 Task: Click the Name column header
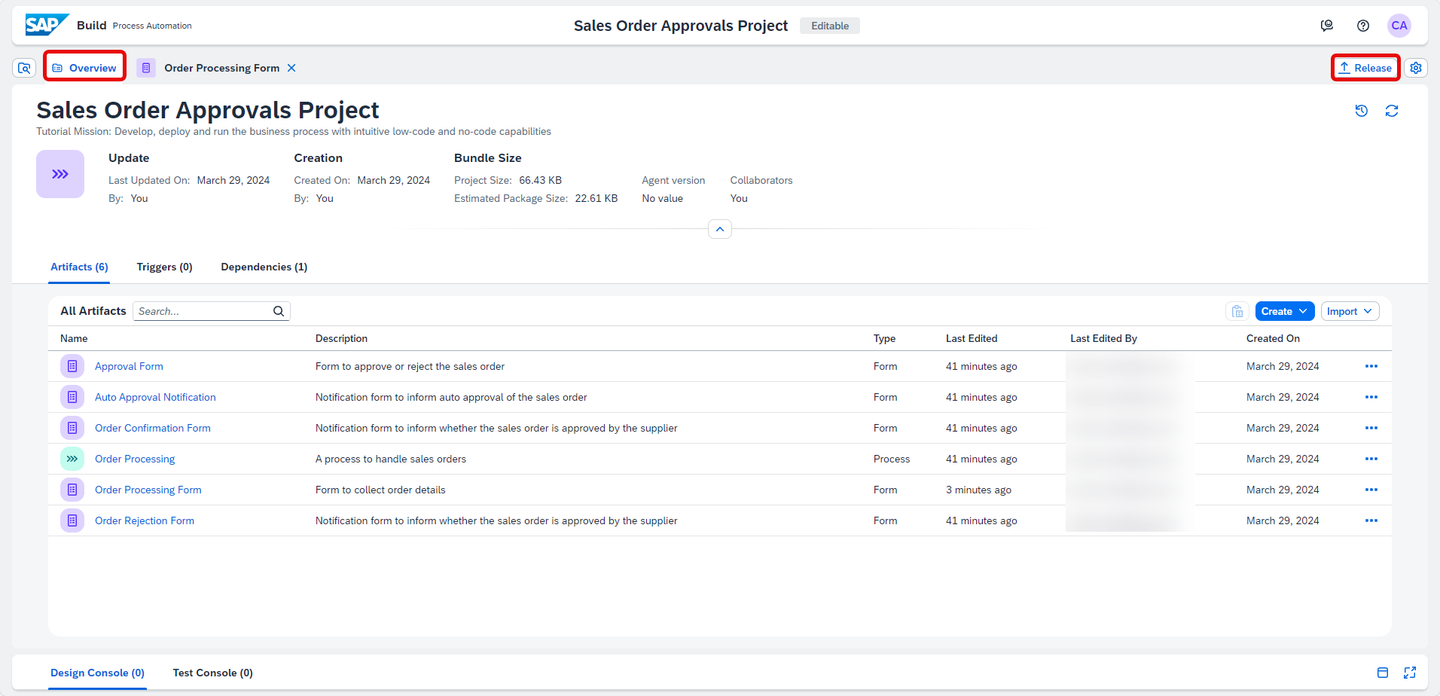pyautogui.click(x=74, y=339)
